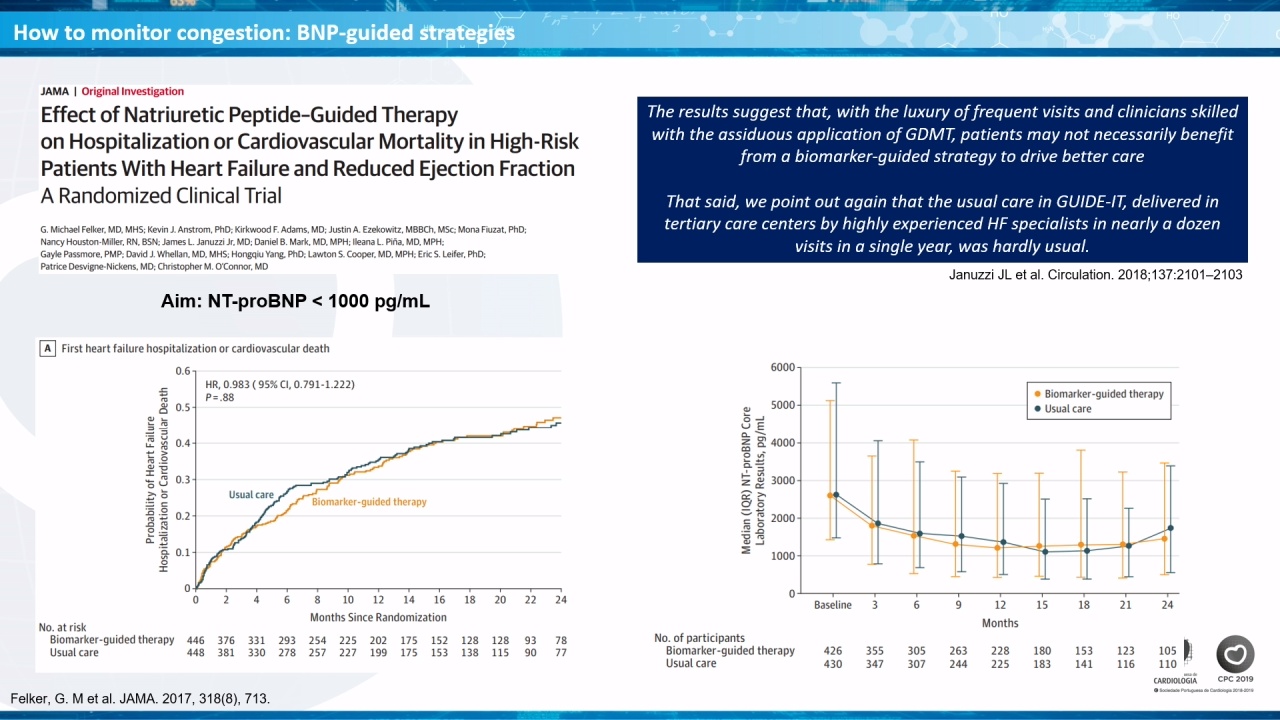Screen dimensions: 1280x720
Task: Select the 'HR, 0.983 (95% CI, 0.791-1.222)' text
Action: click(x=280, y=384)
